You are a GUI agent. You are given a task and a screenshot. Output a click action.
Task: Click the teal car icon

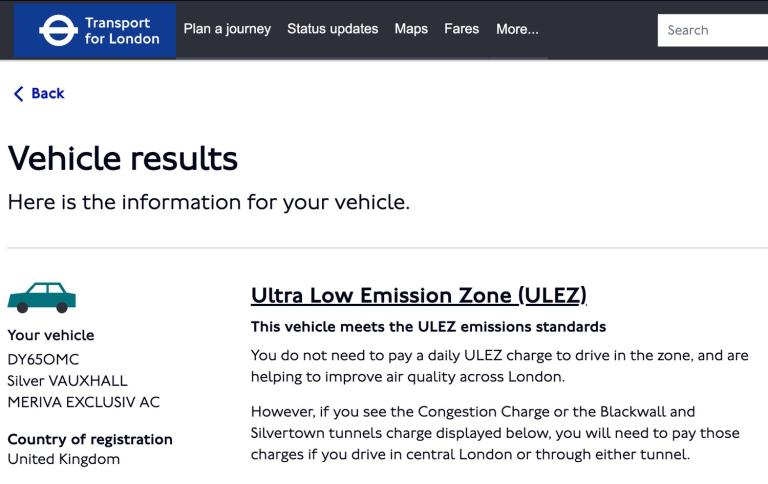[x=42, y=297]
